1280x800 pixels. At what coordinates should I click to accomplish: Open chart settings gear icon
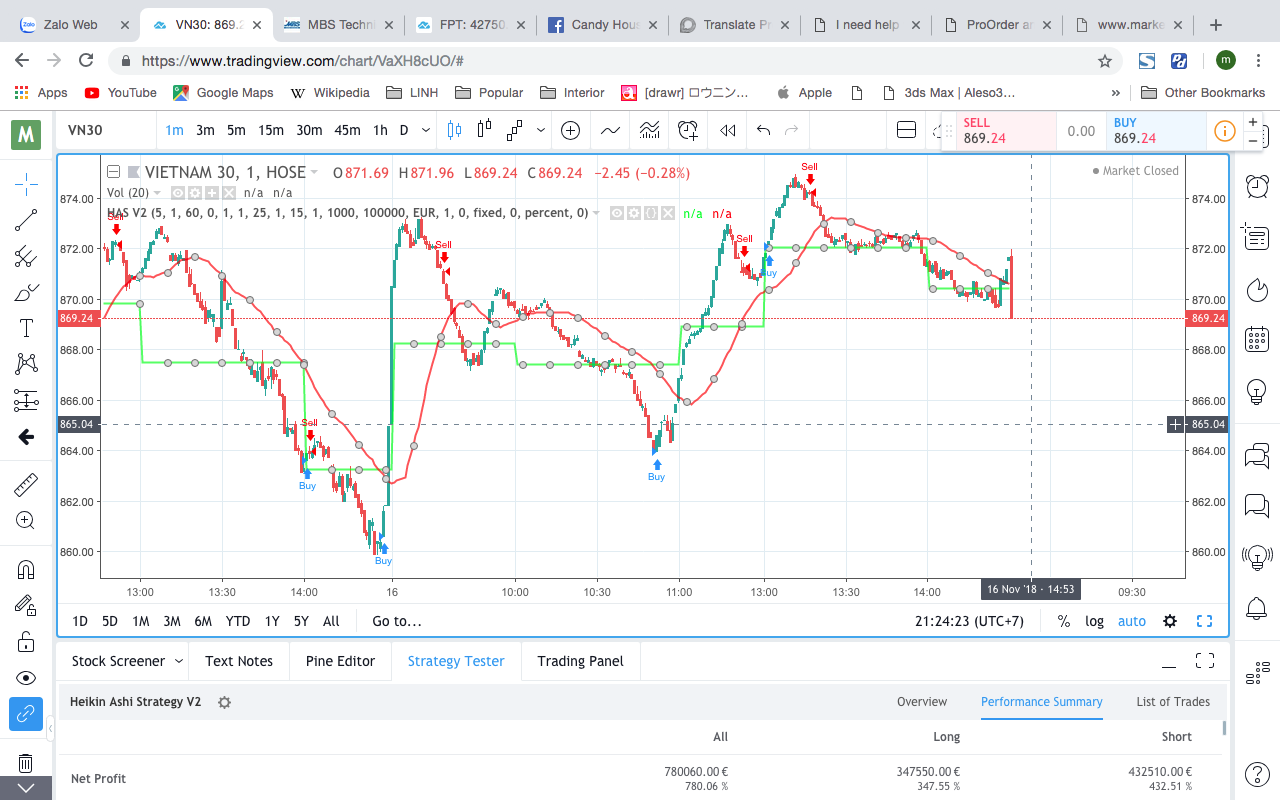tap(1169, 621)
